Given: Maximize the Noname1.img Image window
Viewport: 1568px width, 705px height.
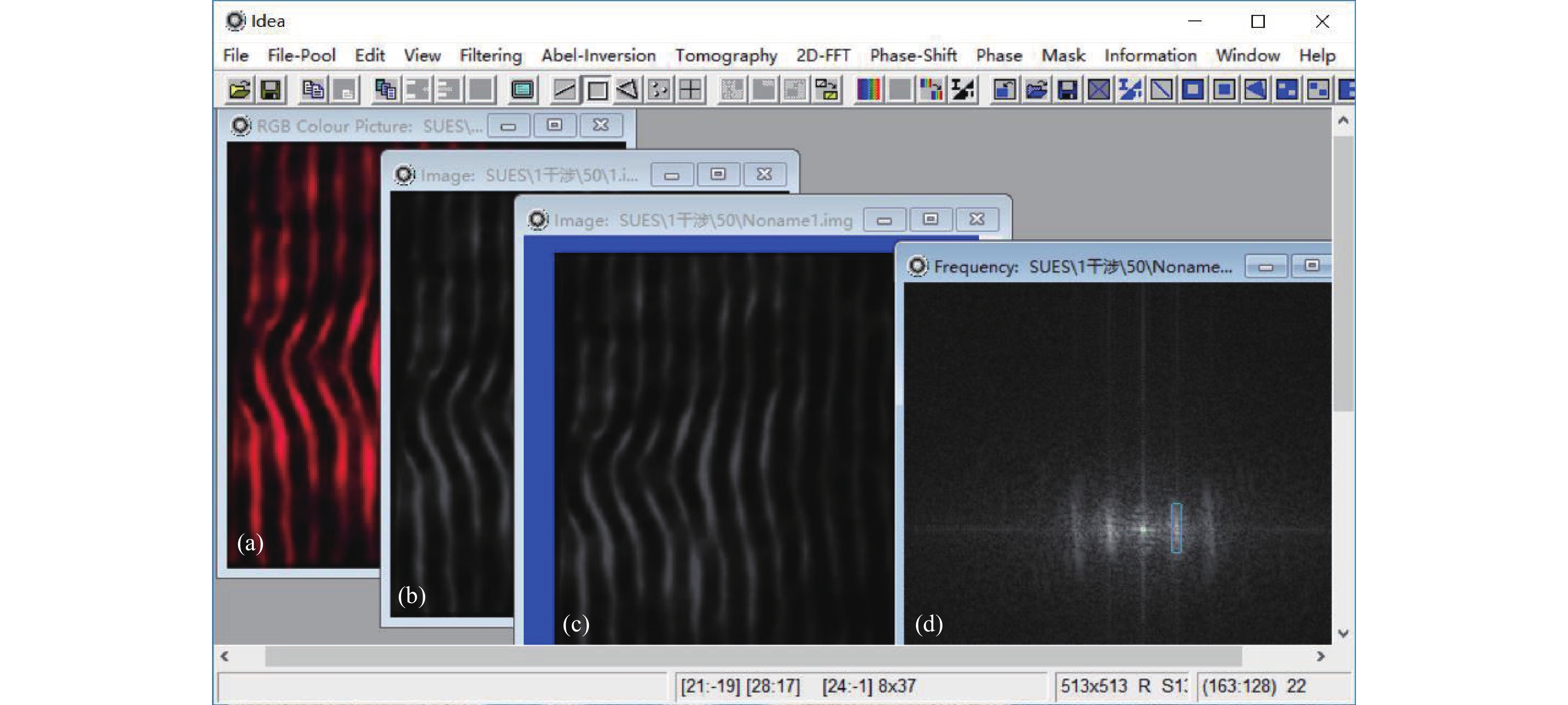Looking at the screenshot, I should (931, 219).
